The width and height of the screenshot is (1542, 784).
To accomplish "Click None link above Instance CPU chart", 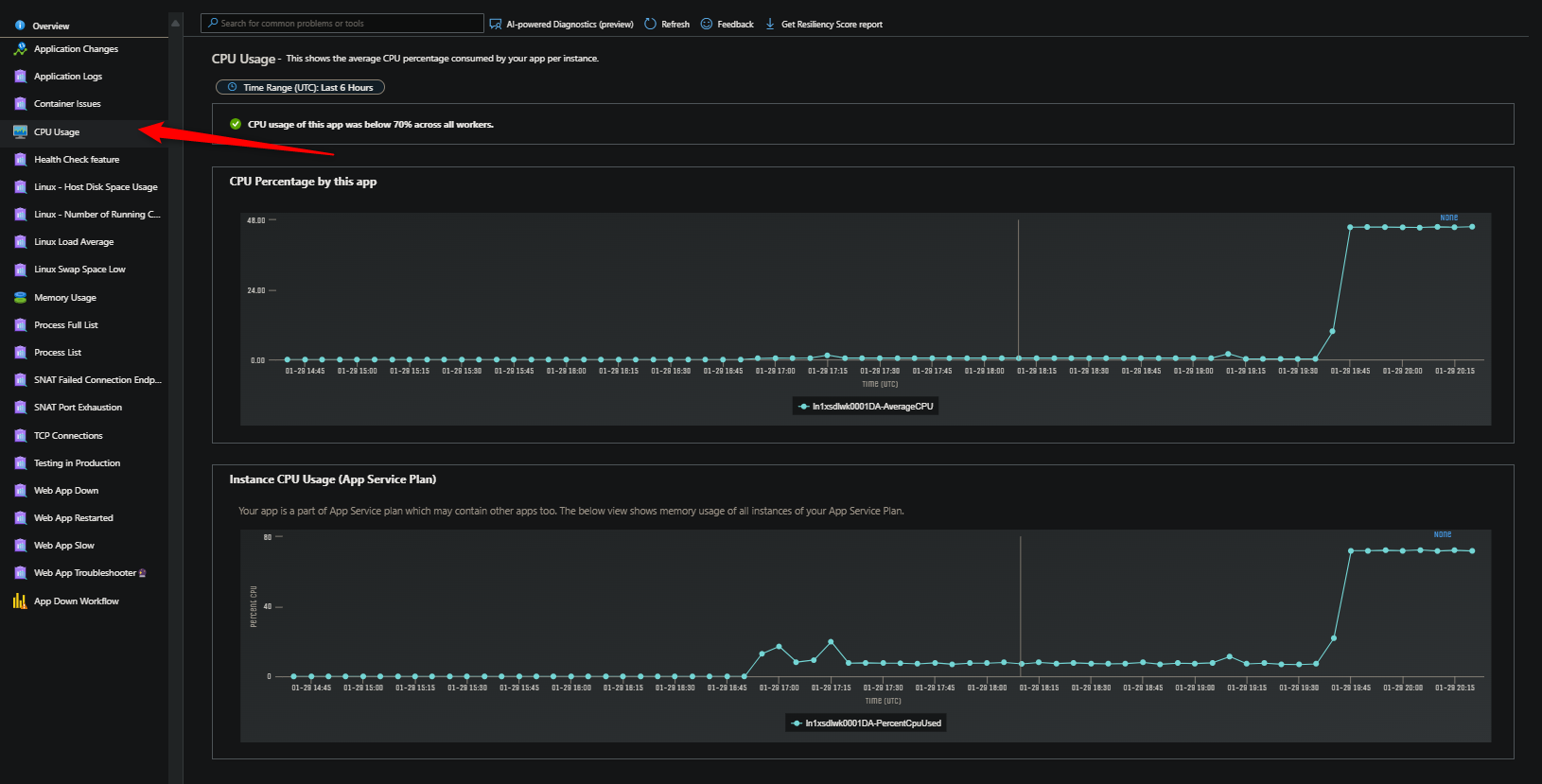I will click(x=1442, y=534).
